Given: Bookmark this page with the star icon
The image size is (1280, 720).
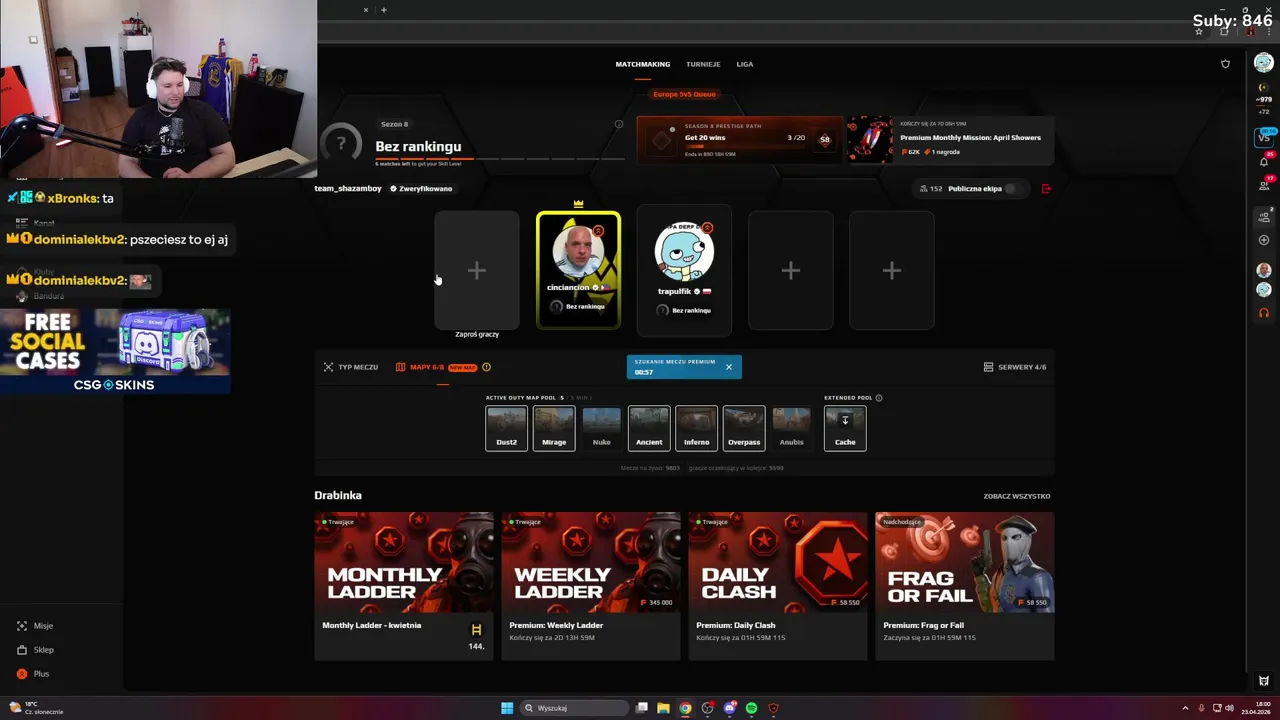Looking at the screenshot, I should coord(1199,31).
